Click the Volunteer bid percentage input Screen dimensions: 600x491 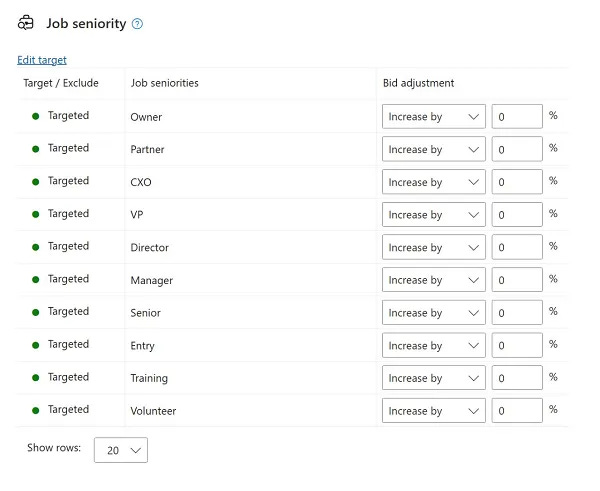click(x=517, y=411)
